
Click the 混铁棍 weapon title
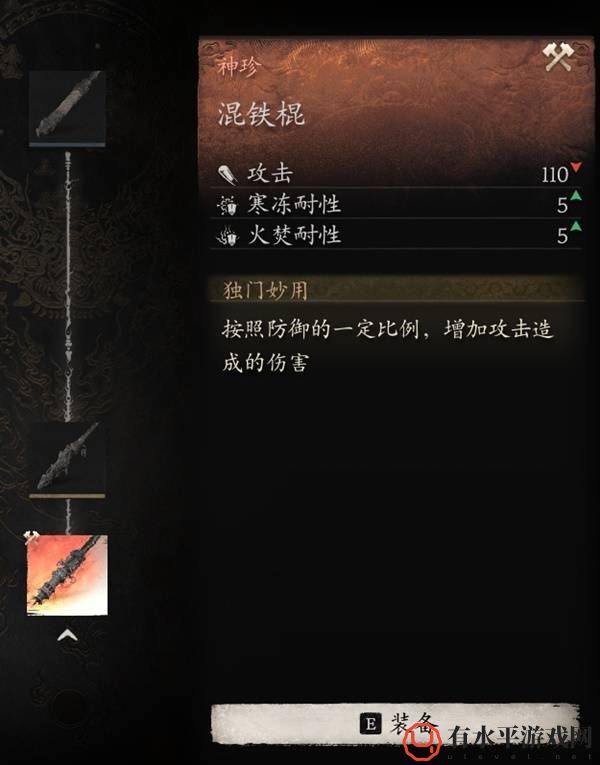[261, 115]
